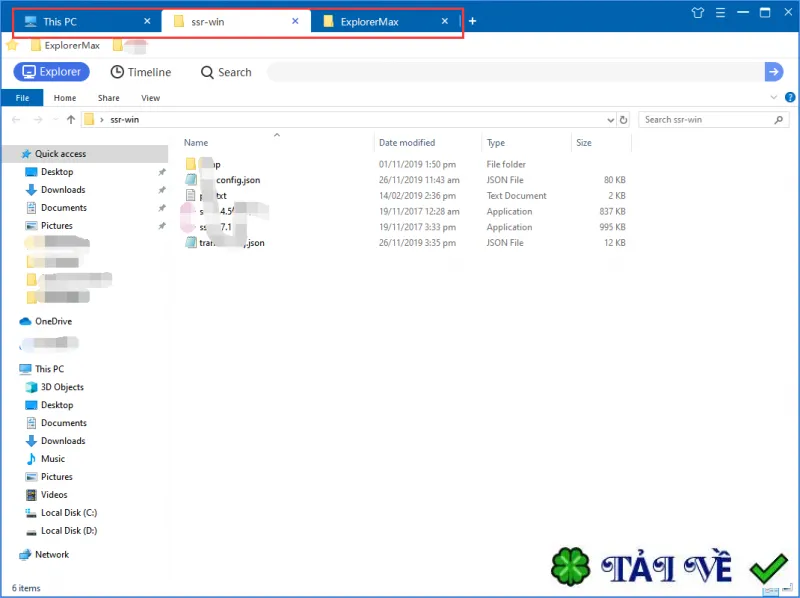Open the recent locations dropdown arrow

coord(55,120)
